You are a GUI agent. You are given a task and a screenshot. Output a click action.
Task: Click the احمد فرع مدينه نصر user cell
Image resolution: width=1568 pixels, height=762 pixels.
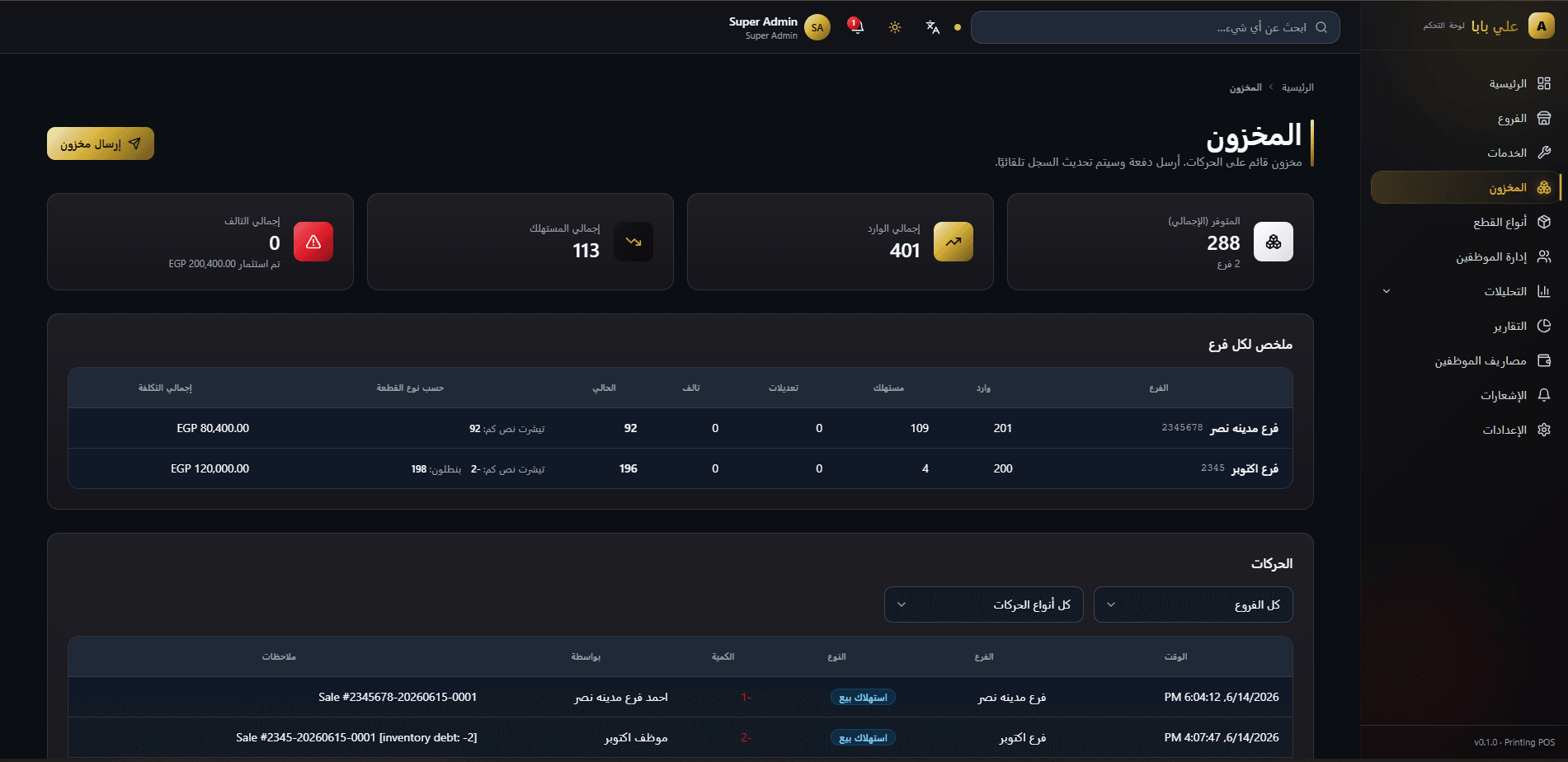(x=621, y=697)
